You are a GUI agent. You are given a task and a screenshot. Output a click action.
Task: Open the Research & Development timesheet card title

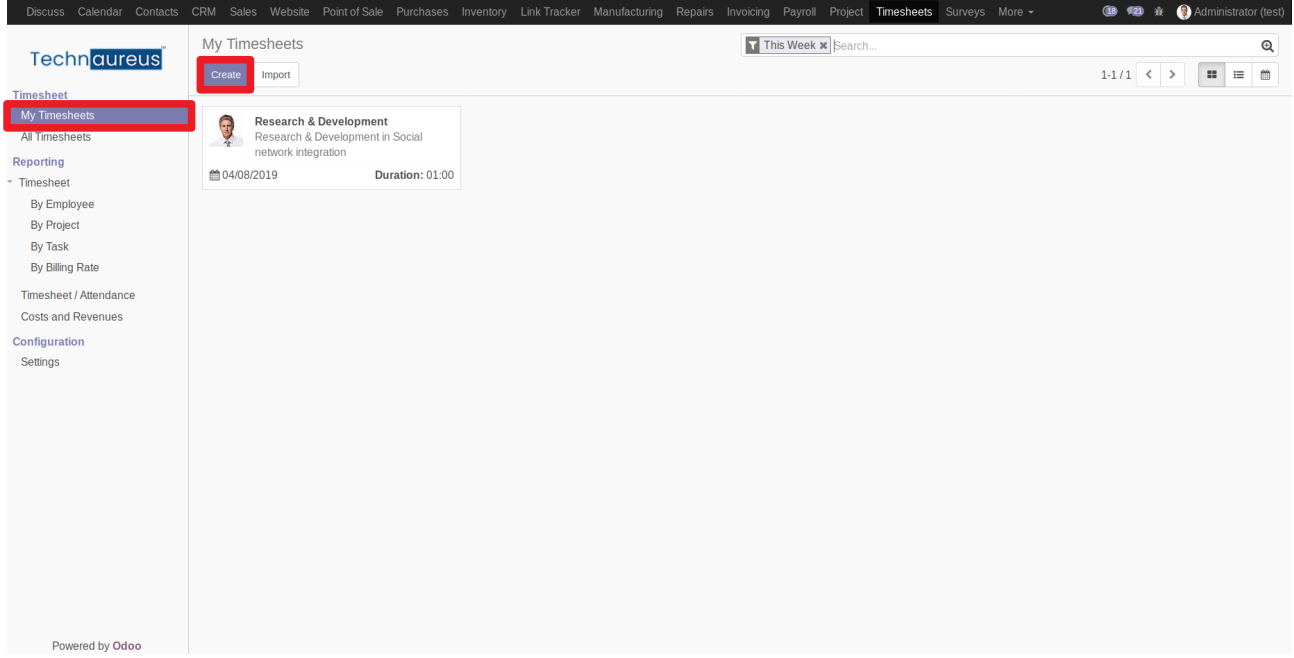(x=321, y=122)
